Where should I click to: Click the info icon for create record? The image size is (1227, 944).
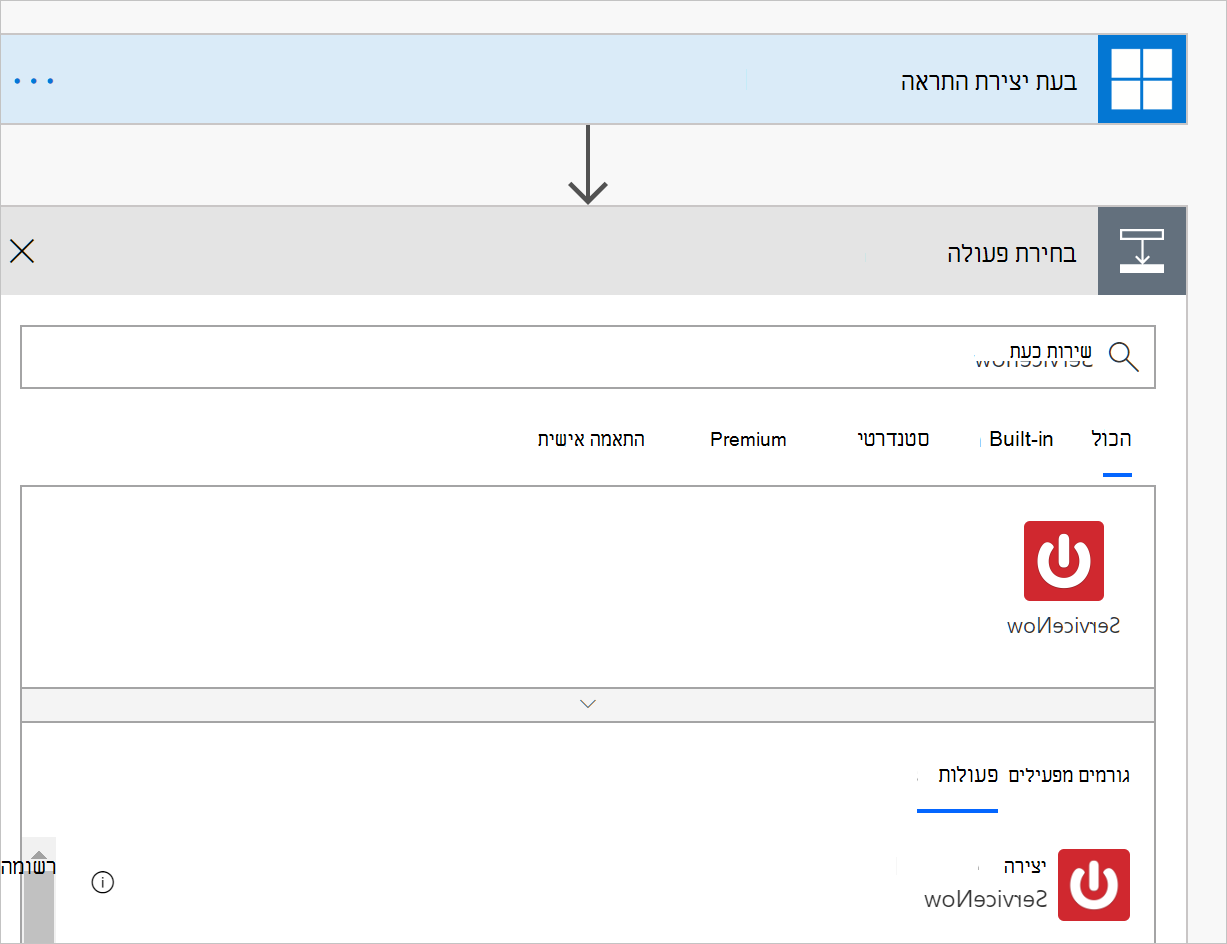(x=103, y=882)
